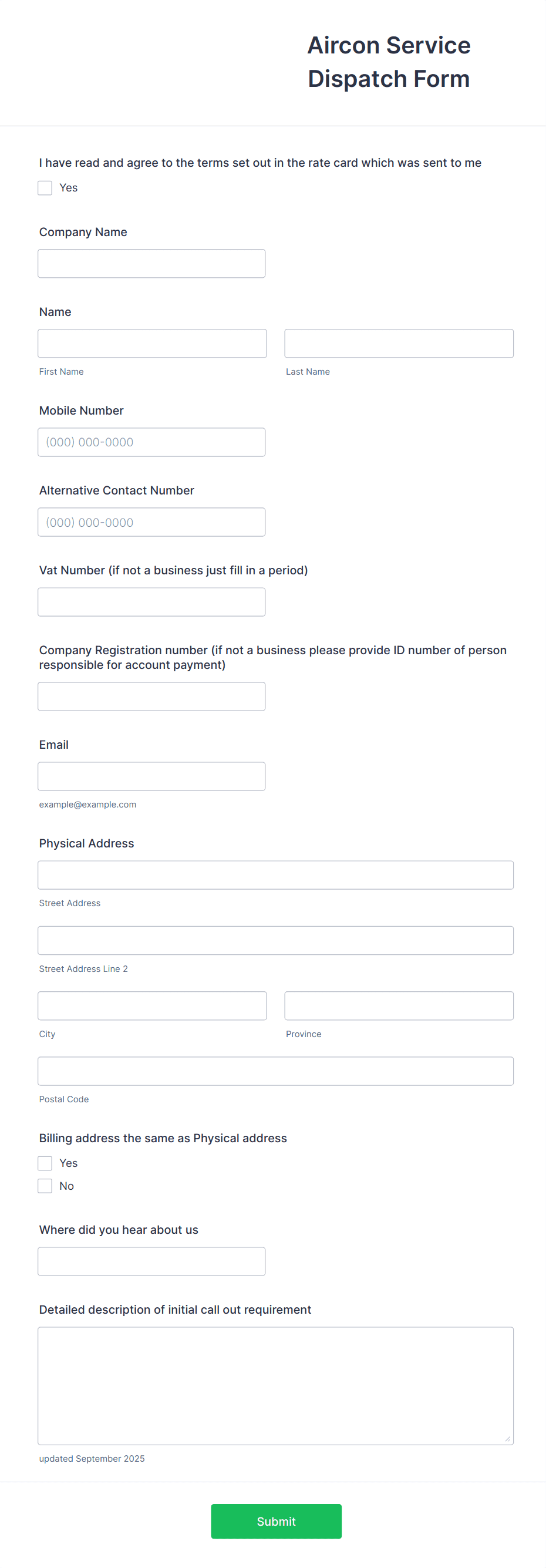546x1568 pixels.
Task: Click the Street Address Line 2 field
Action: [276, 940]
